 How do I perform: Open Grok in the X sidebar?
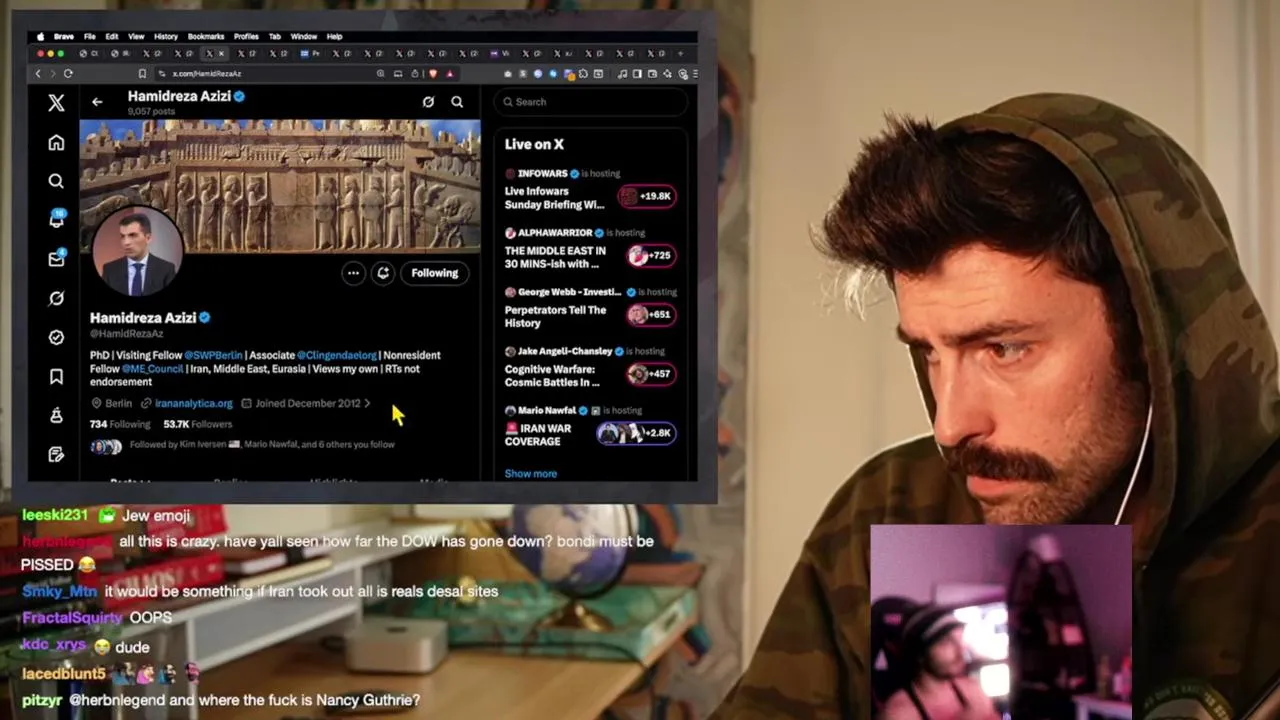pos(56,298)
